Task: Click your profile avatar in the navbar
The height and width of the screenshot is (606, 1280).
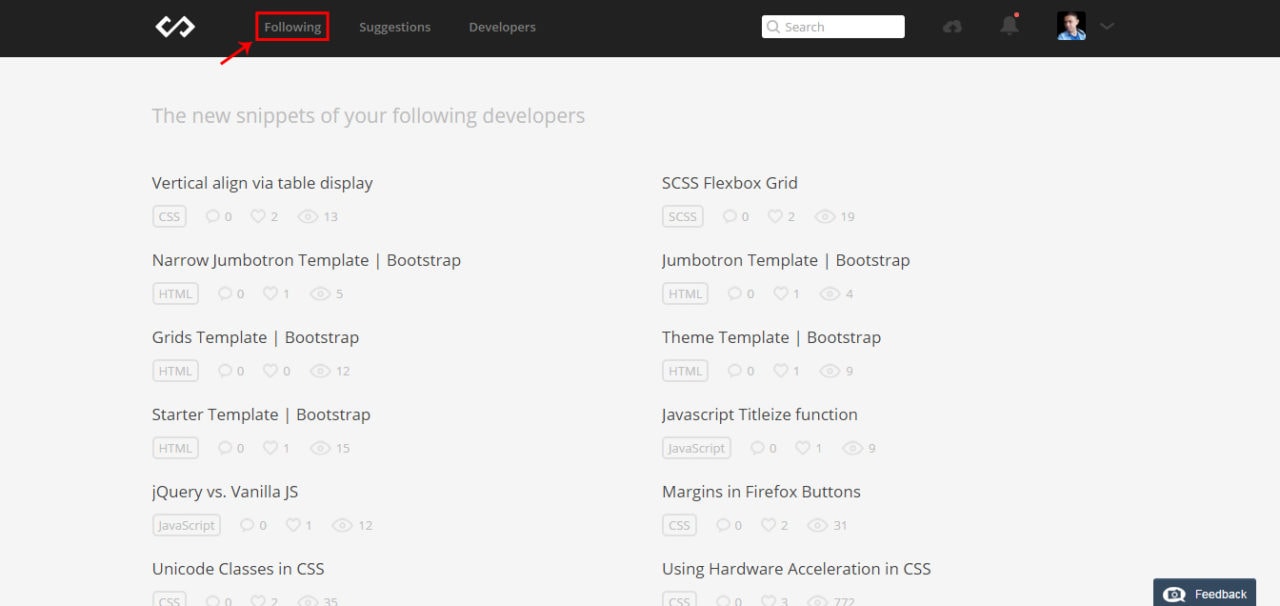Action: [1070, 26]
